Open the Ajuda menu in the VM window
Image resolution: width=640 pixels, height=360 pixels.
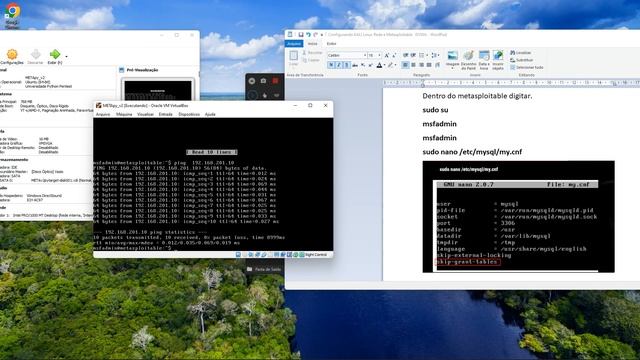210,114
